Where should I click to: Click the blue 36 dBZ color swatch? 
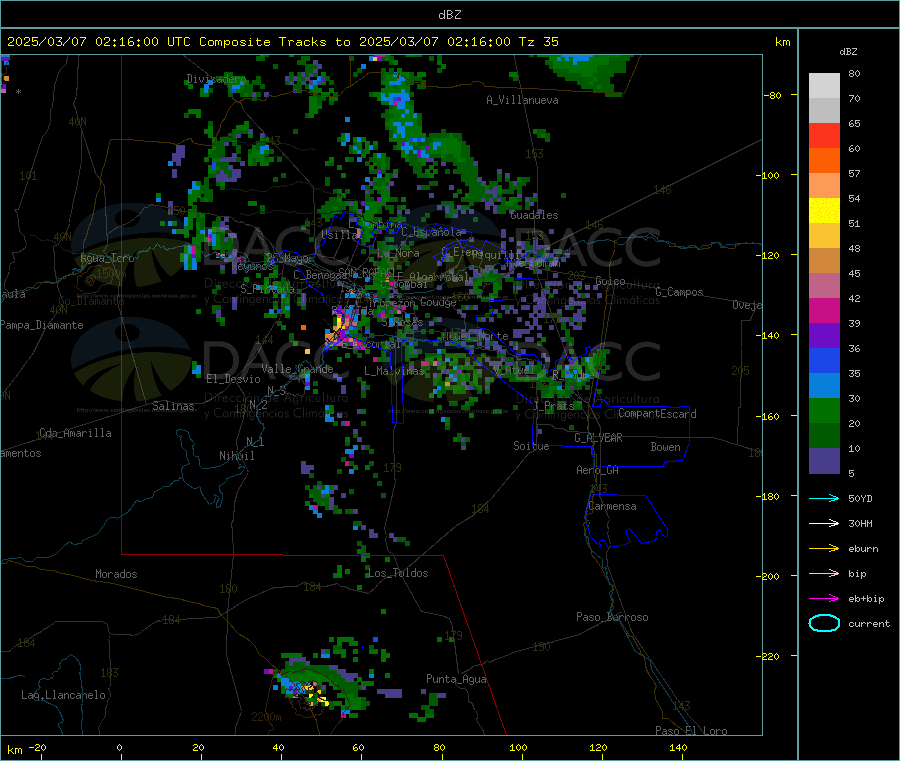click(x=824, y=360)
